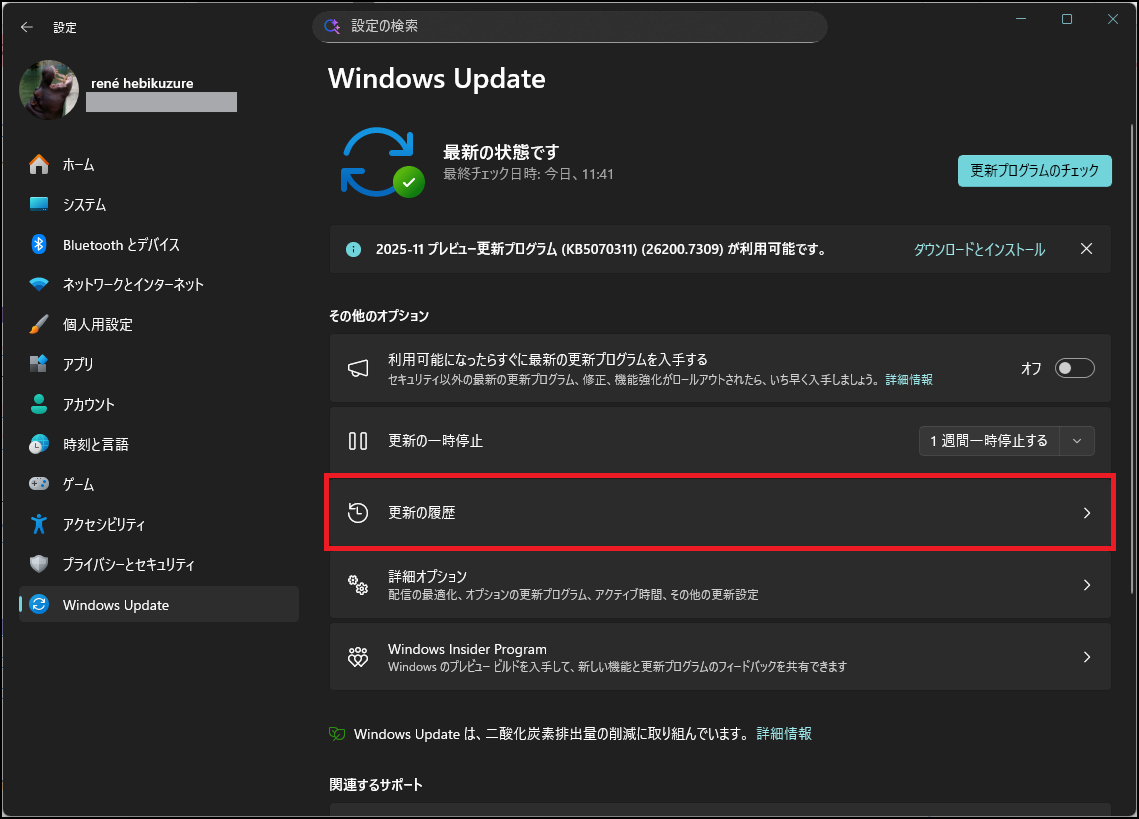Open アカウント in the sidebar
The height and width of the screenshot is (819, 1139).
(x=158, y=405)
